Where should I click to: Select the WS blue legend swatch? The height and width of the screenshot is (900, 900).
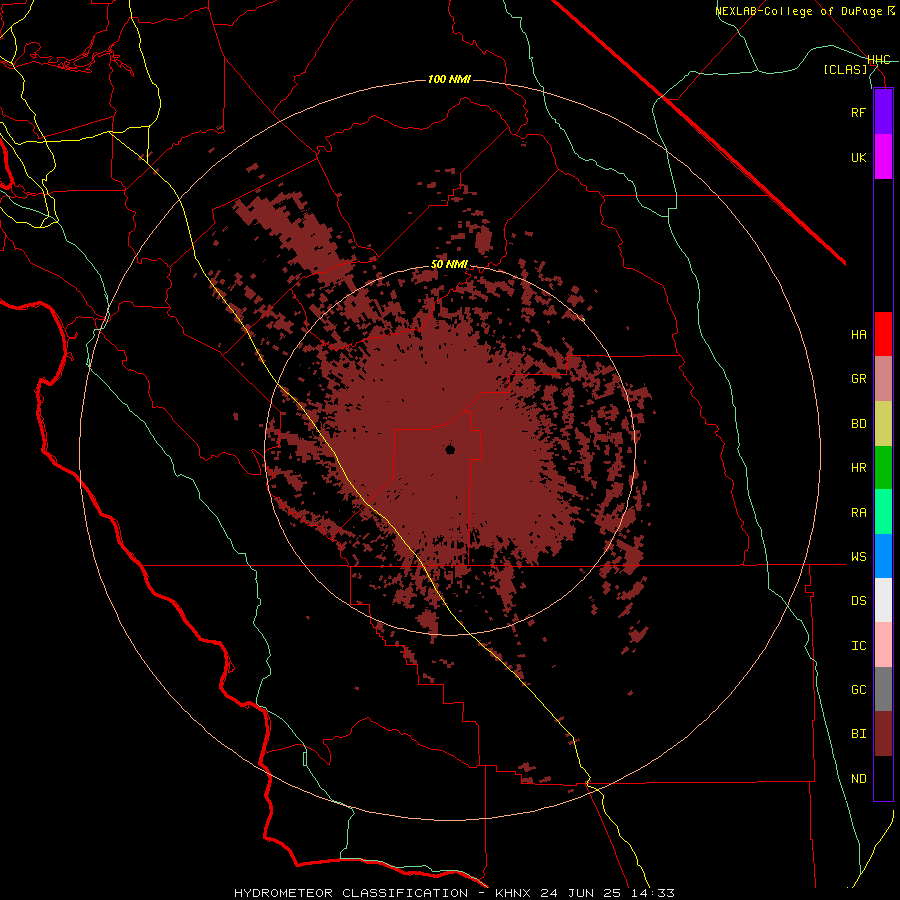(883, 556)
